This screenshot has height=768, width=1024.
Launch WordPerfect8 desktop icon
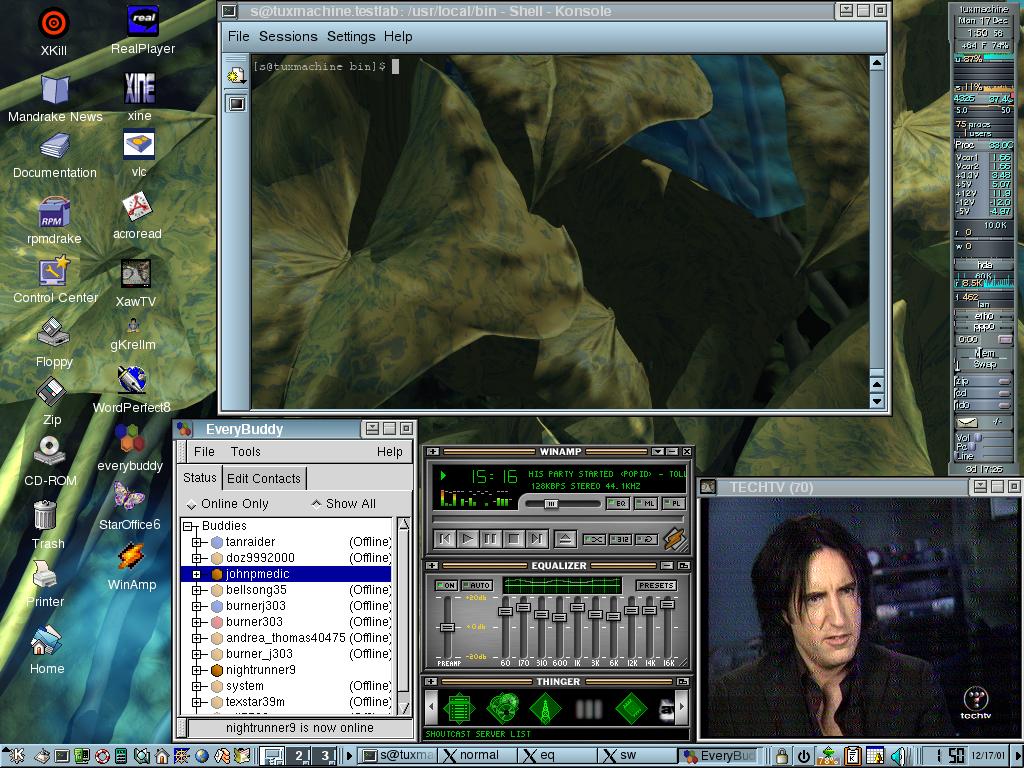click(x=132, y=380)
